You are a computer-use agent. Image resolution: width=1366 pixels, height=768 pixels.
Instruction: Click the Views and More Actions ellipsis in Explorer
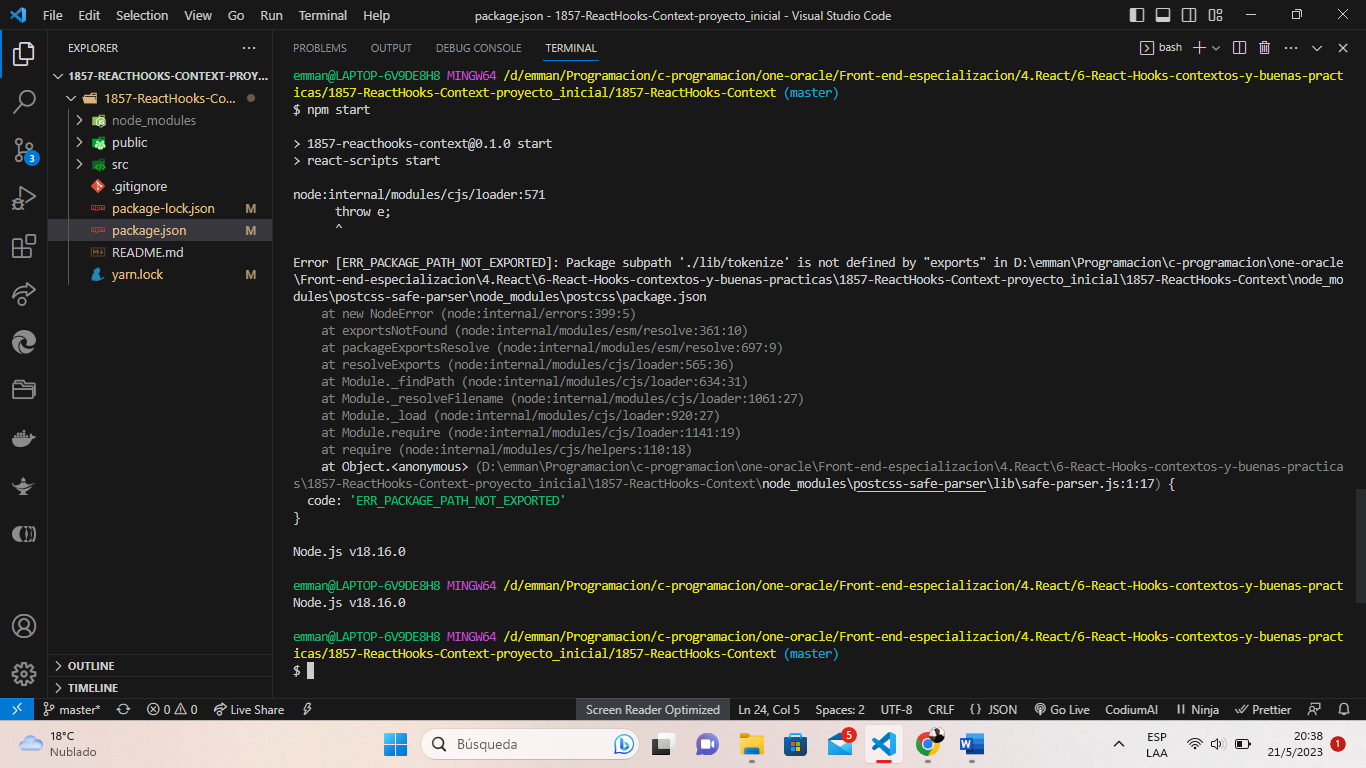point(249,48)
